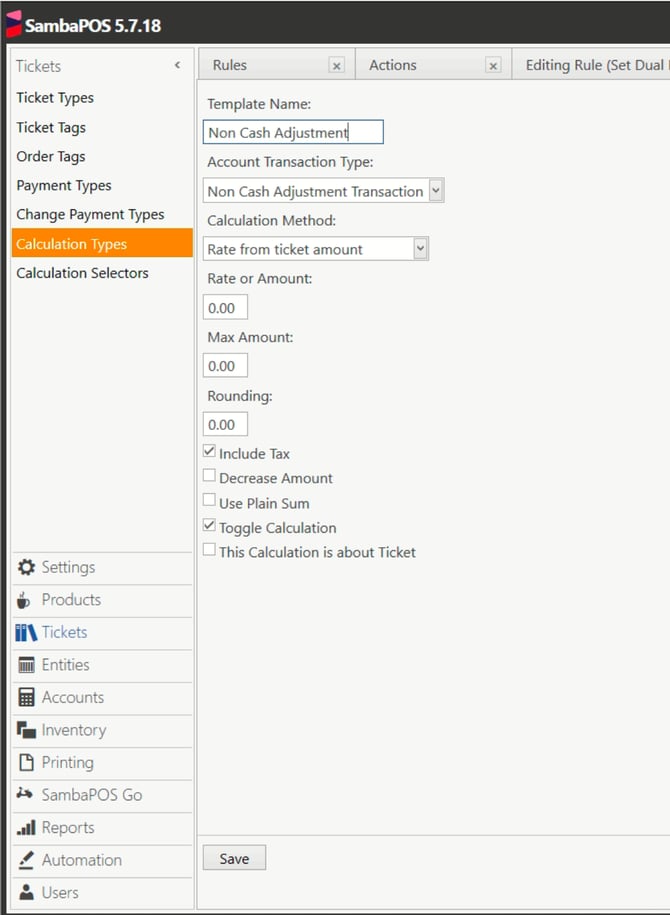The image size is (670, 915).
Task: Select Calculation Types in sidebar
Action: (x=102, y=243)
